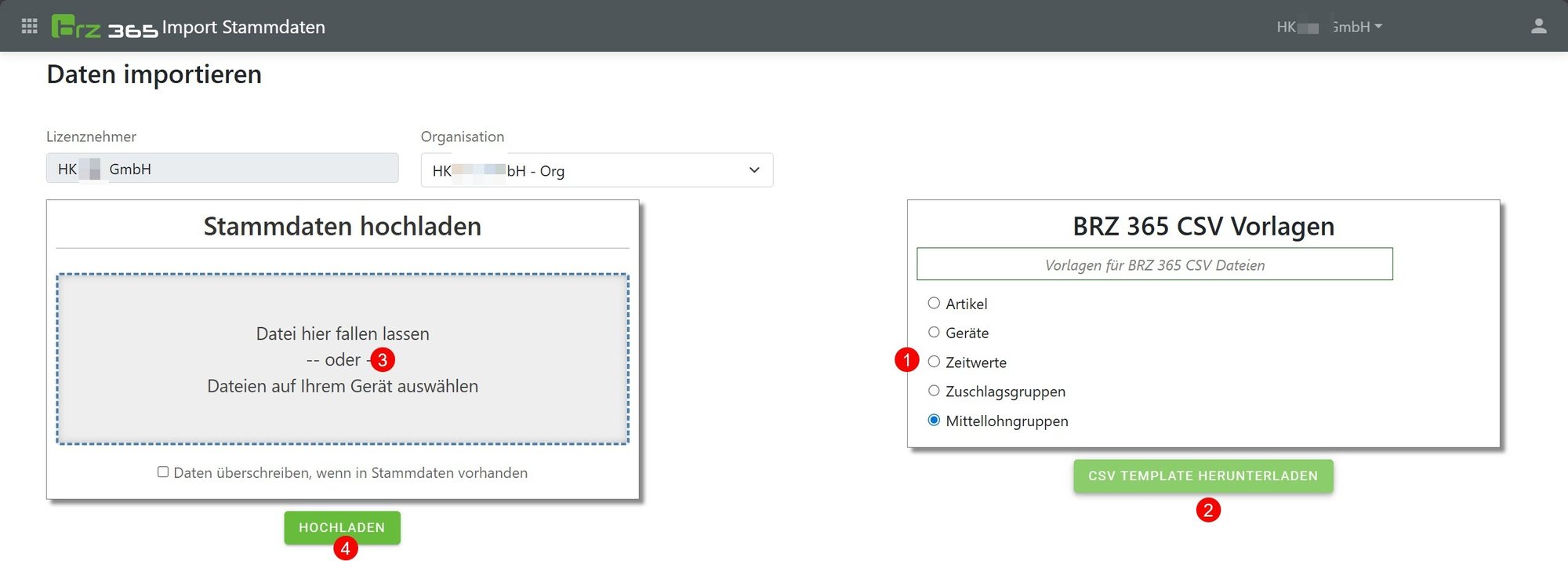Click the BRZ 365 logo
The width and height of the screenshot is (1568, 561).
104,27
